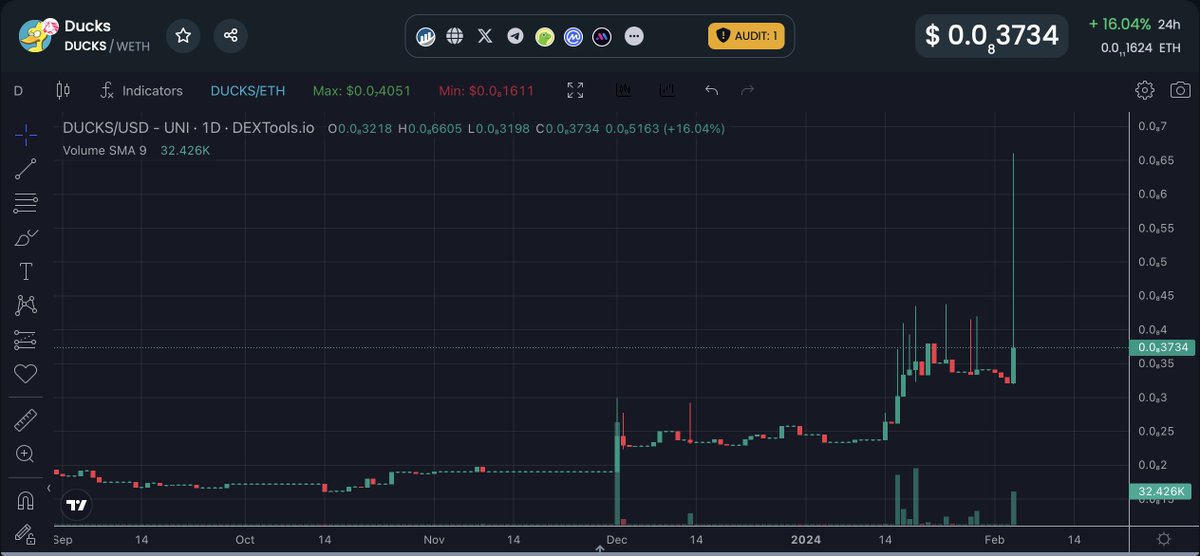Click the Dec marker on time axis

(617, 539)
